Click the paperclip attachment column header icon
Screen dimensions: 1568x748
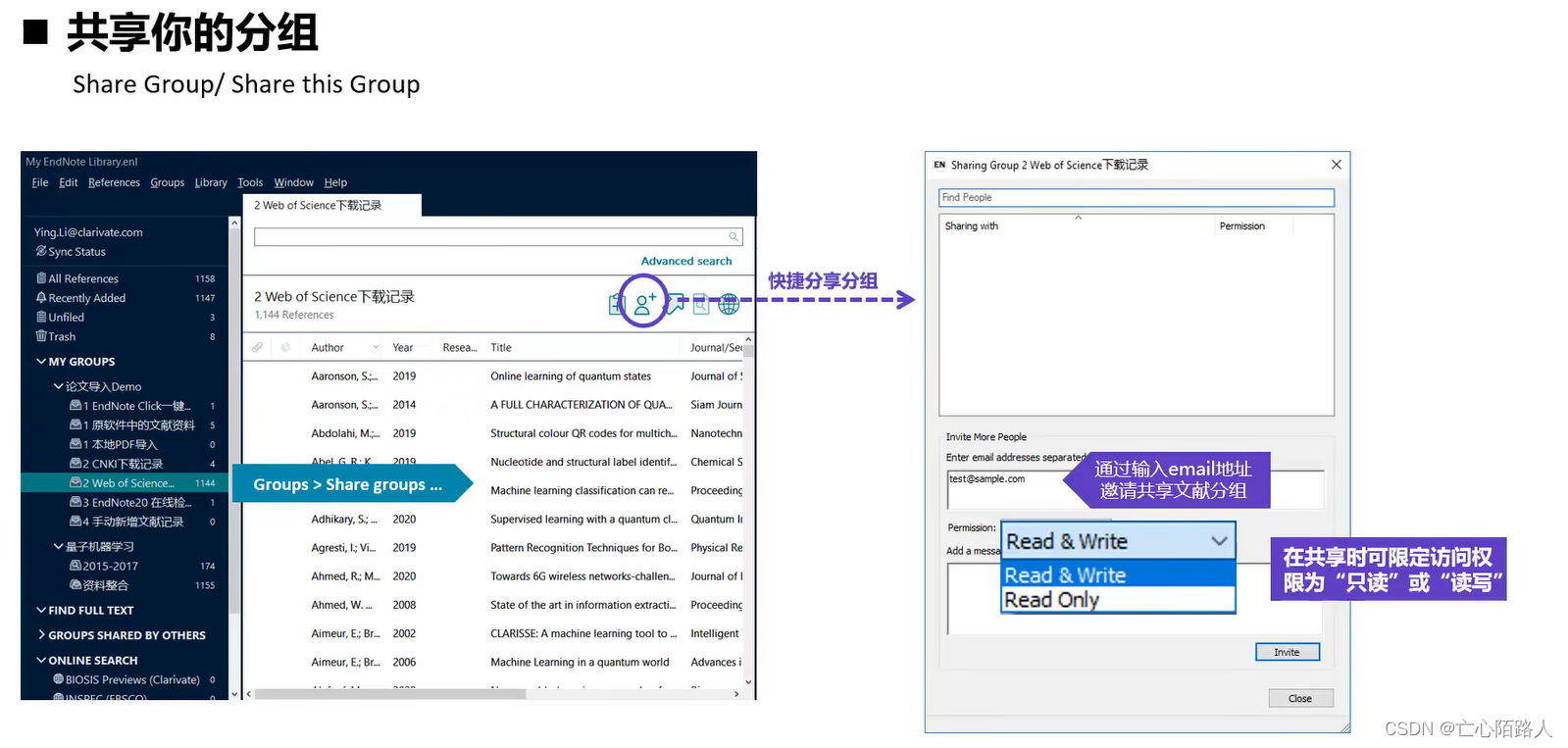[x=257, y=347]
